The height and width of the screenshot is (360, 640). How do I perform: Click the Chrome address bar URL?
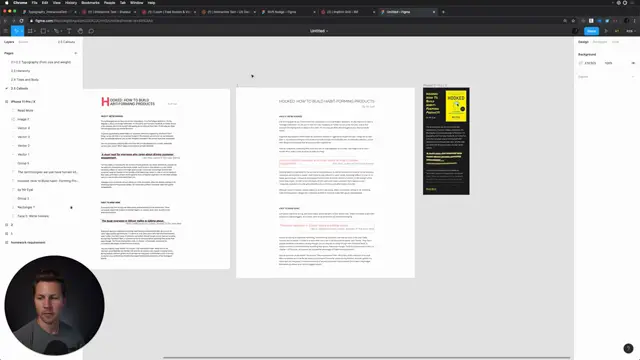(x=94, y=21)
